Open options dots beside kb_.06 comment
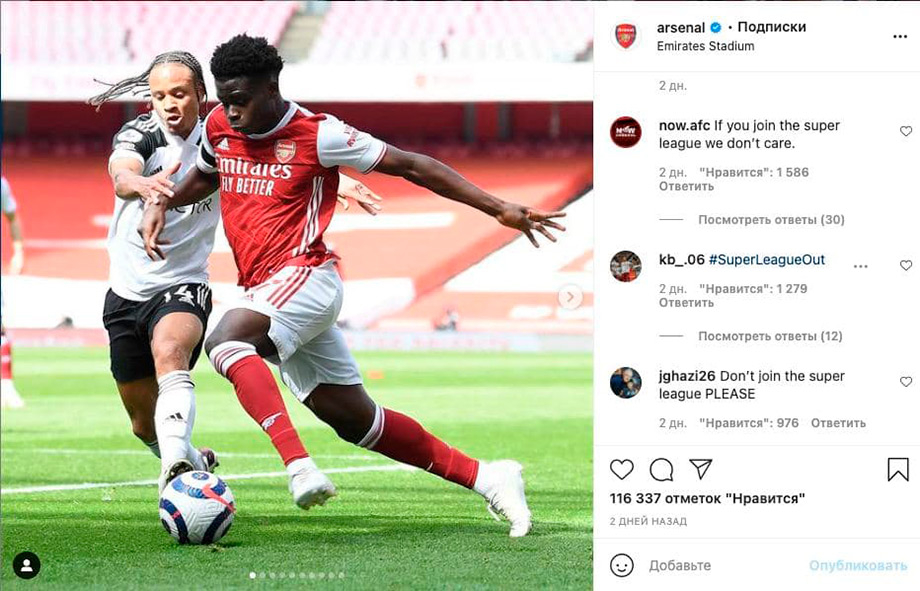920x591 pixels. click(860, 266)
